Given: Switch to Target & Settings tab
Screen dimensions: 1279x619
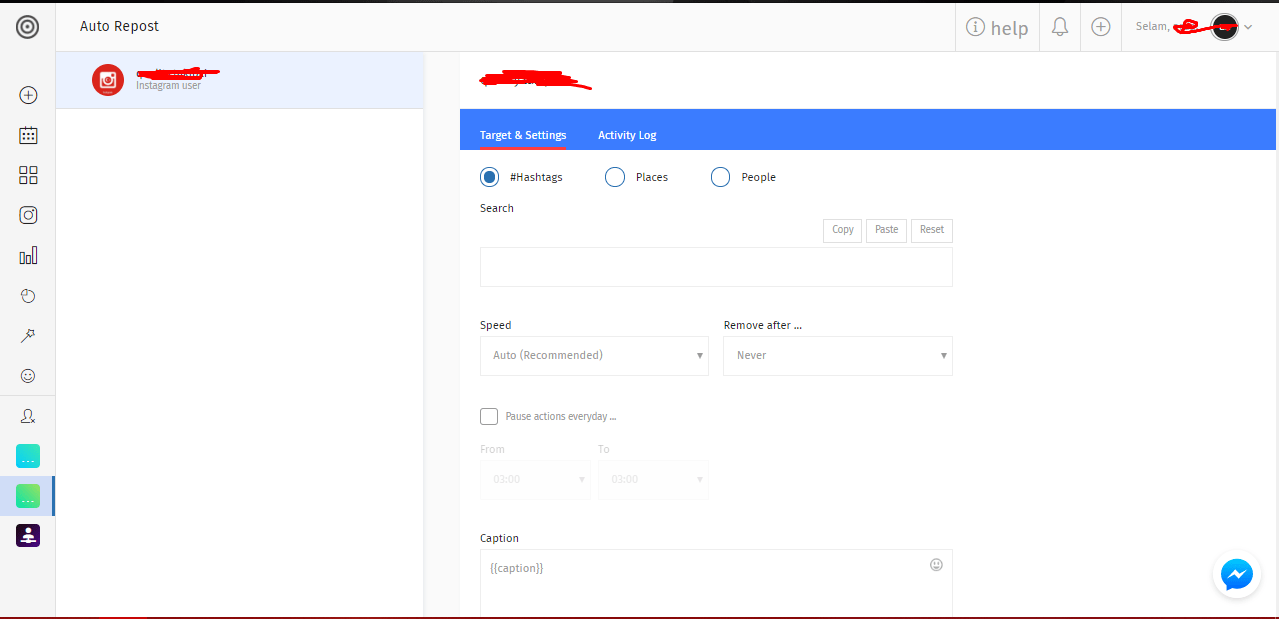Looking at the screenshot, I should click(523, 135).
